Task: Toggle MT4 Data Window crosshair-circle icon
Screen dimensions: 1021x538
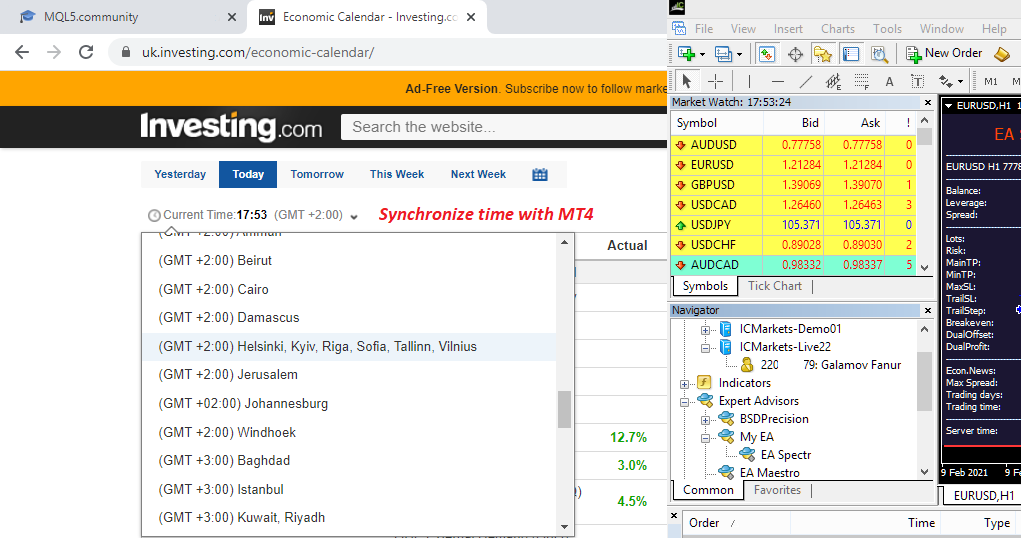Action: coord(795,55)
